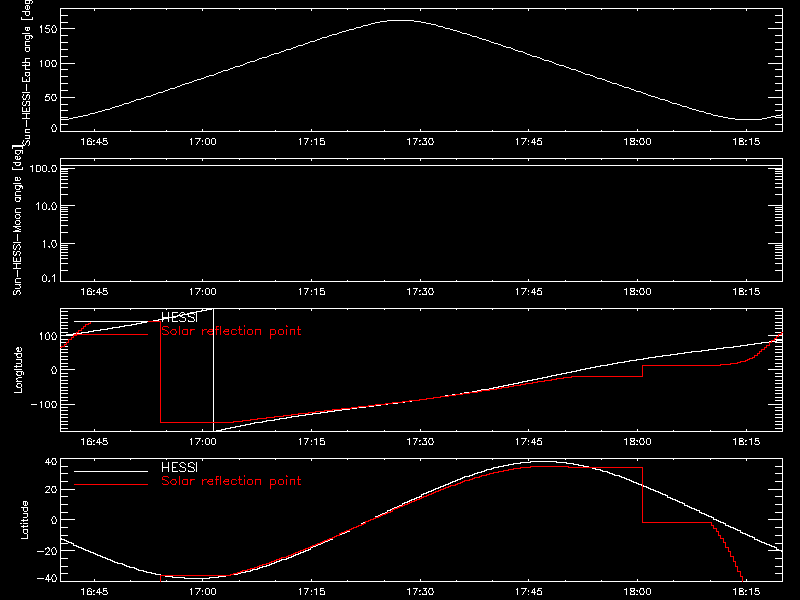800x600 pixels.
Task: Click the 0.1 tick label on Moon angle axis
Action: pyautogui.click(x=49, y=279)
